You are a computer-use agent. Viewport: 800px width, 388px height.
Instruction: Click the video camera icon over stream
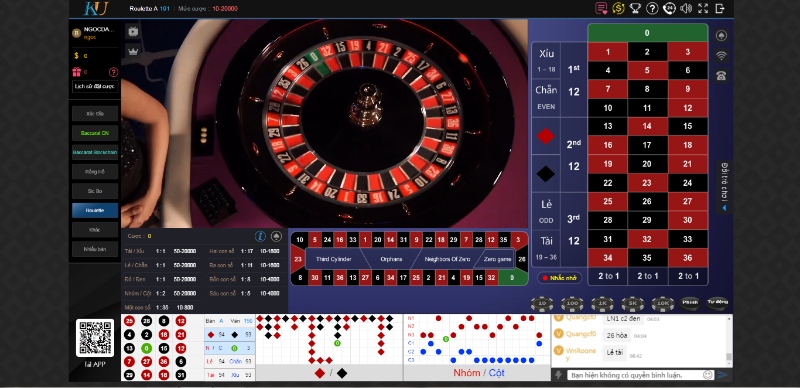[x=133, y=31]
